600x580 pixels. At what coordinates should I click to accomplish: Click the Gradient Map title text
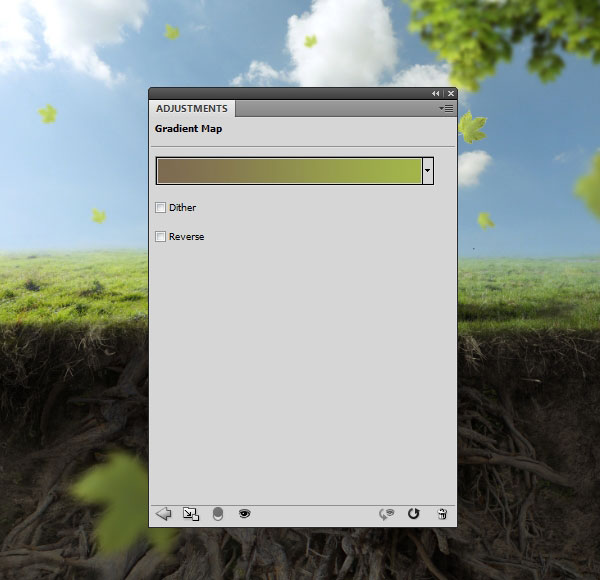coord(188,129)
